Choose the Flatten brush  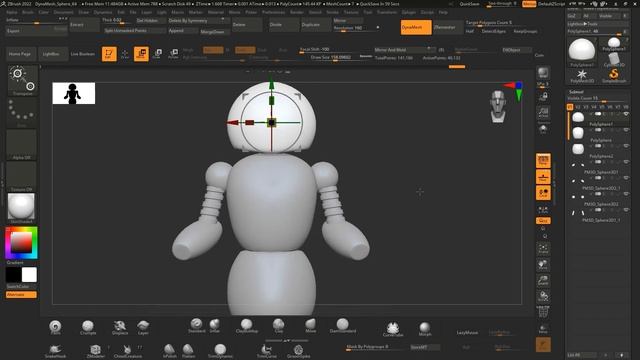tap(188, 351)
